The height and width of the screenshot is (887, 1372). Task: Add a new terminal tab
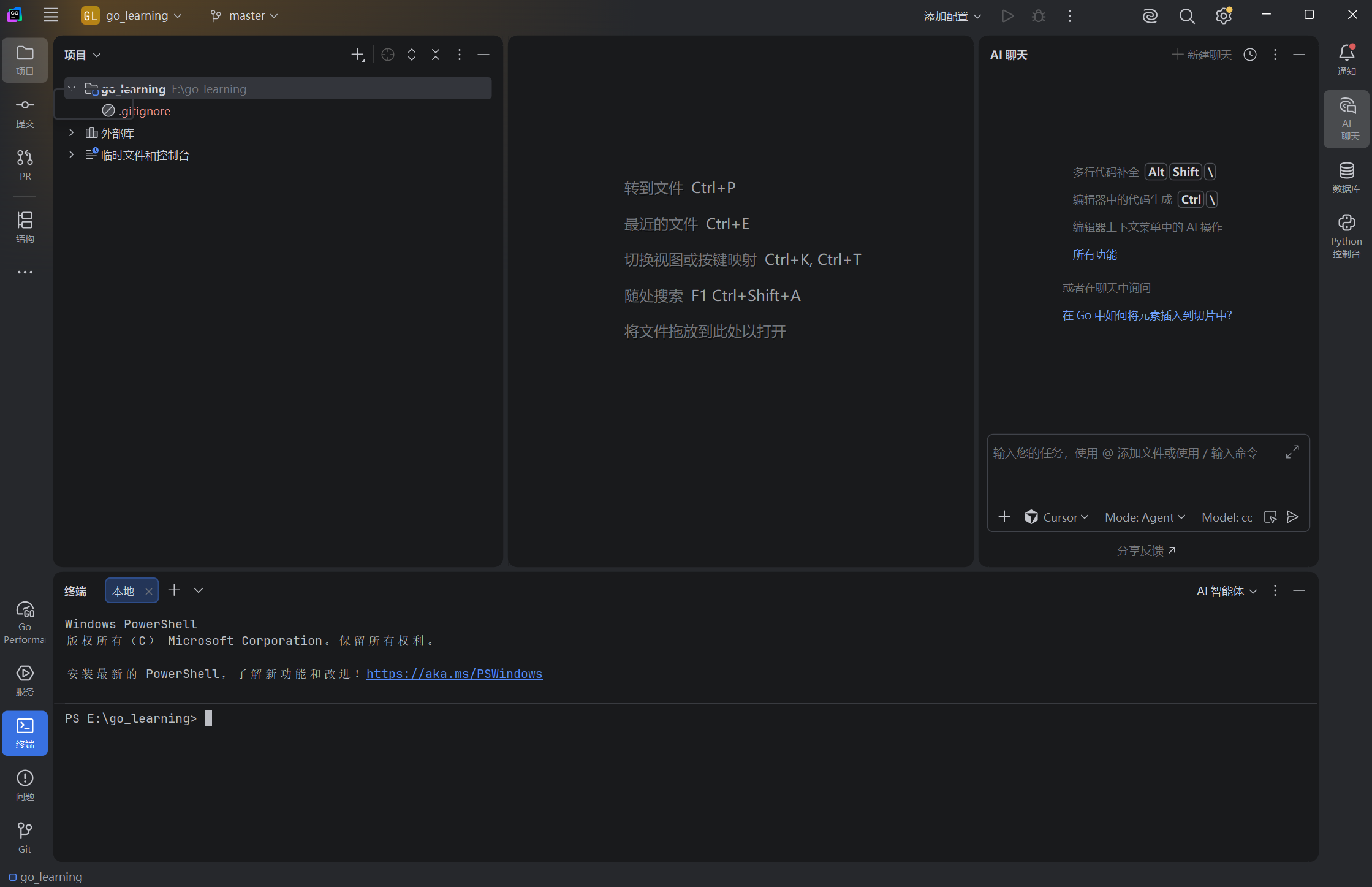[174, 590]
